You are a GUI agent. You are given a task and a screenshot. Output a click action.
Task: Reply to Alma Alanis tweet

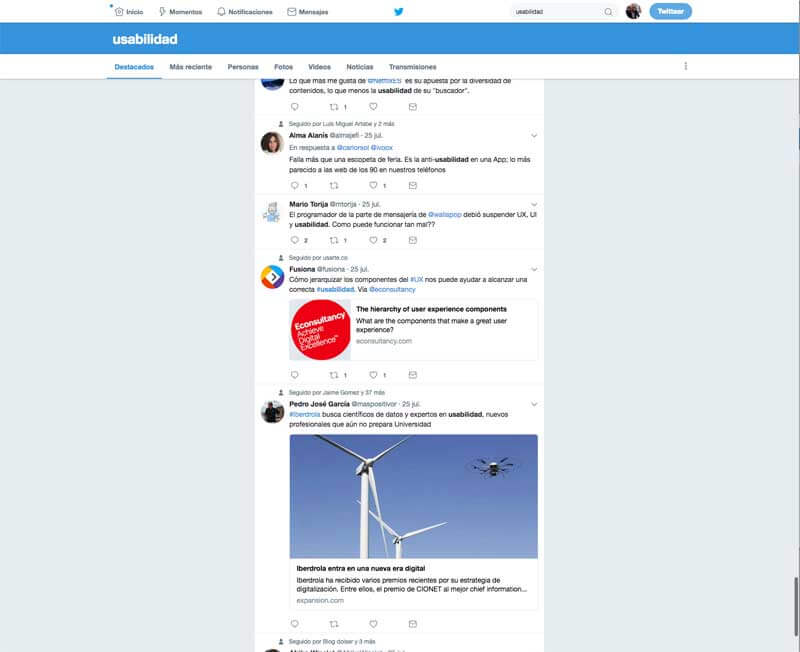coord(294,185)
